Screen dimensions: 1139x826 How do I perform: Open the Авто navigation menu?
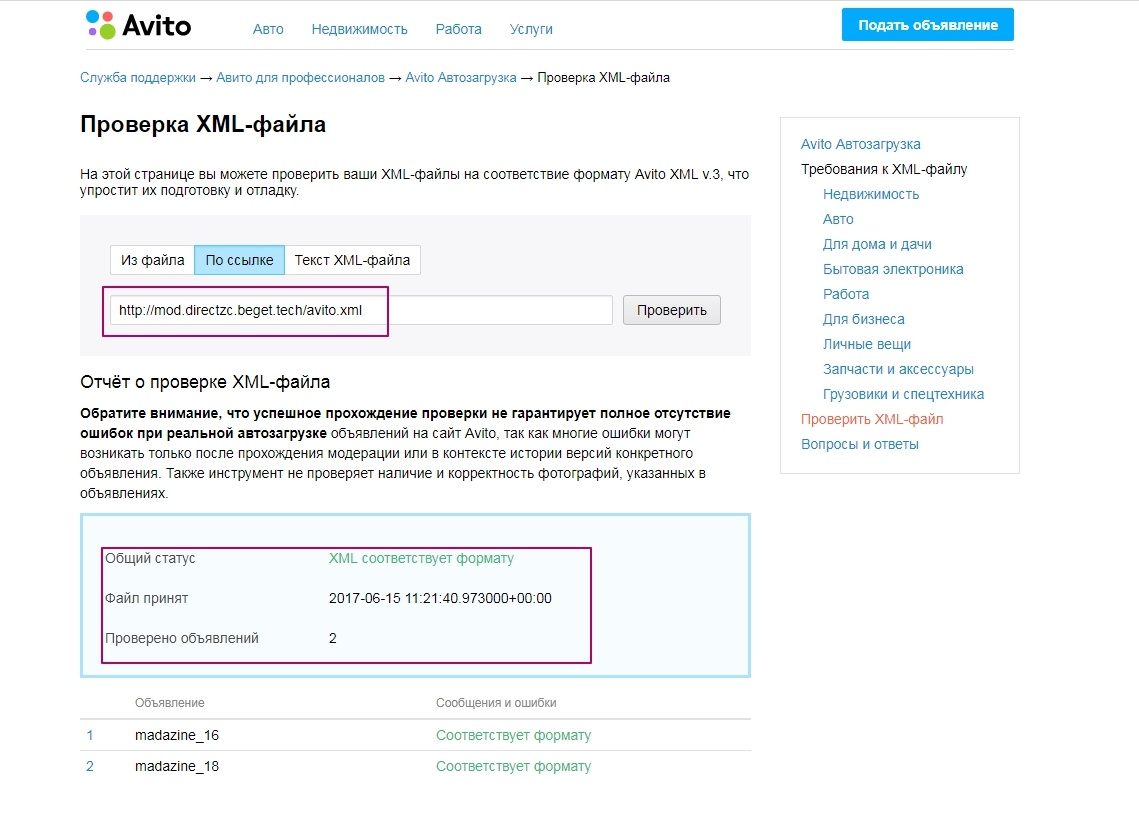(x=268, y=29)
